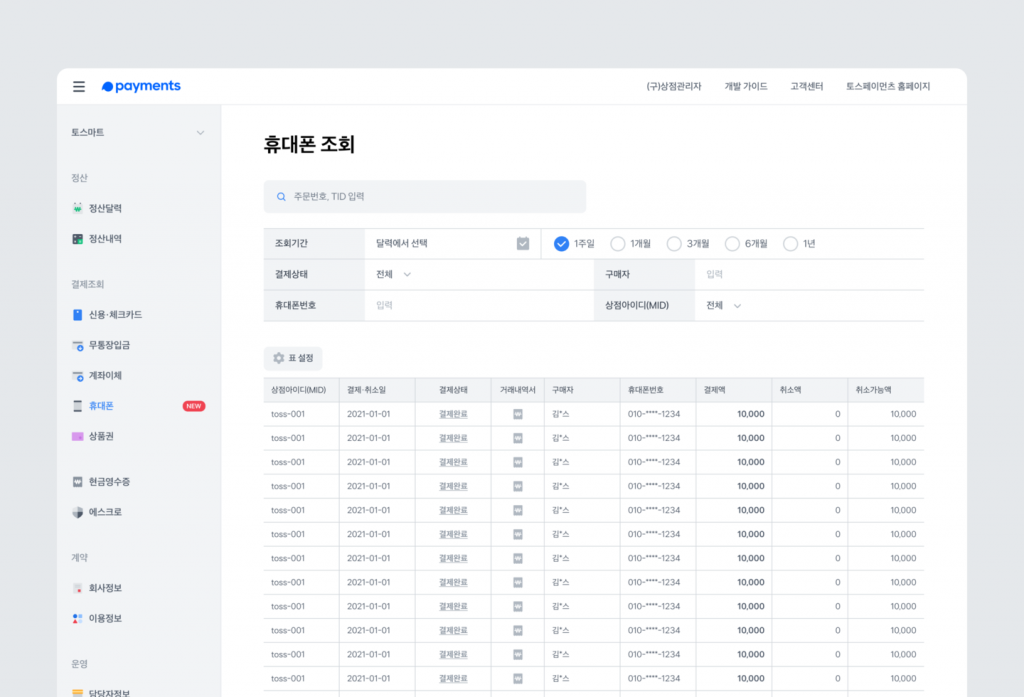
Task: Click the 표 설정 button
Action: click(x=293, y=358)
